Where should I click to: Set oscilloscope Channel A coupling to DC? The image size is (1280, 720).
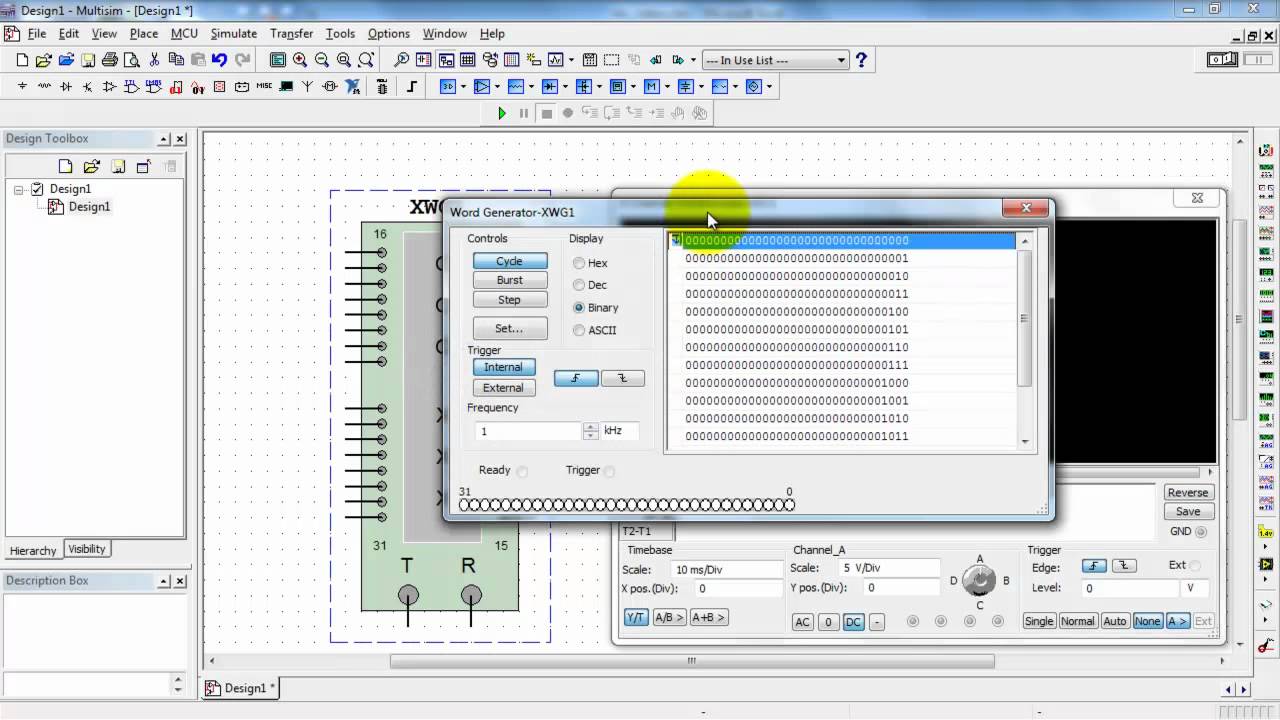[853, 622]
